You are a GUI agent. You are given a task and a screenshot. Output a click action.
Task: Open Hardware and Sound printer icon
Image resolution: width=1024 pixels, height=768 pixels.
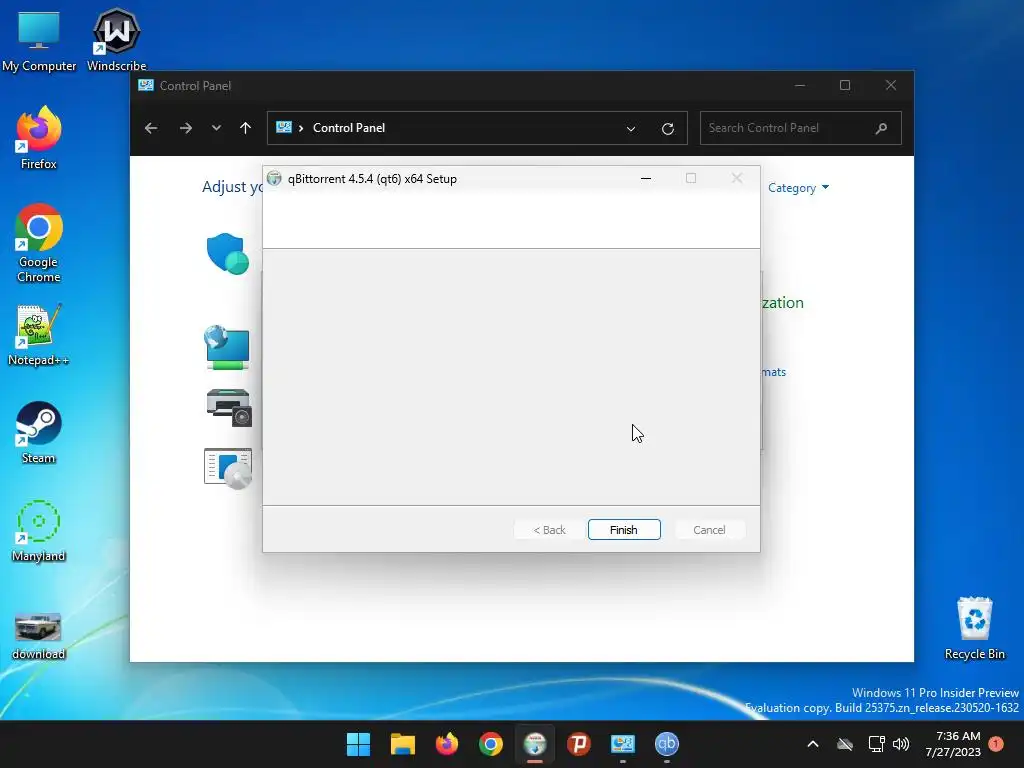coord(229,407)
